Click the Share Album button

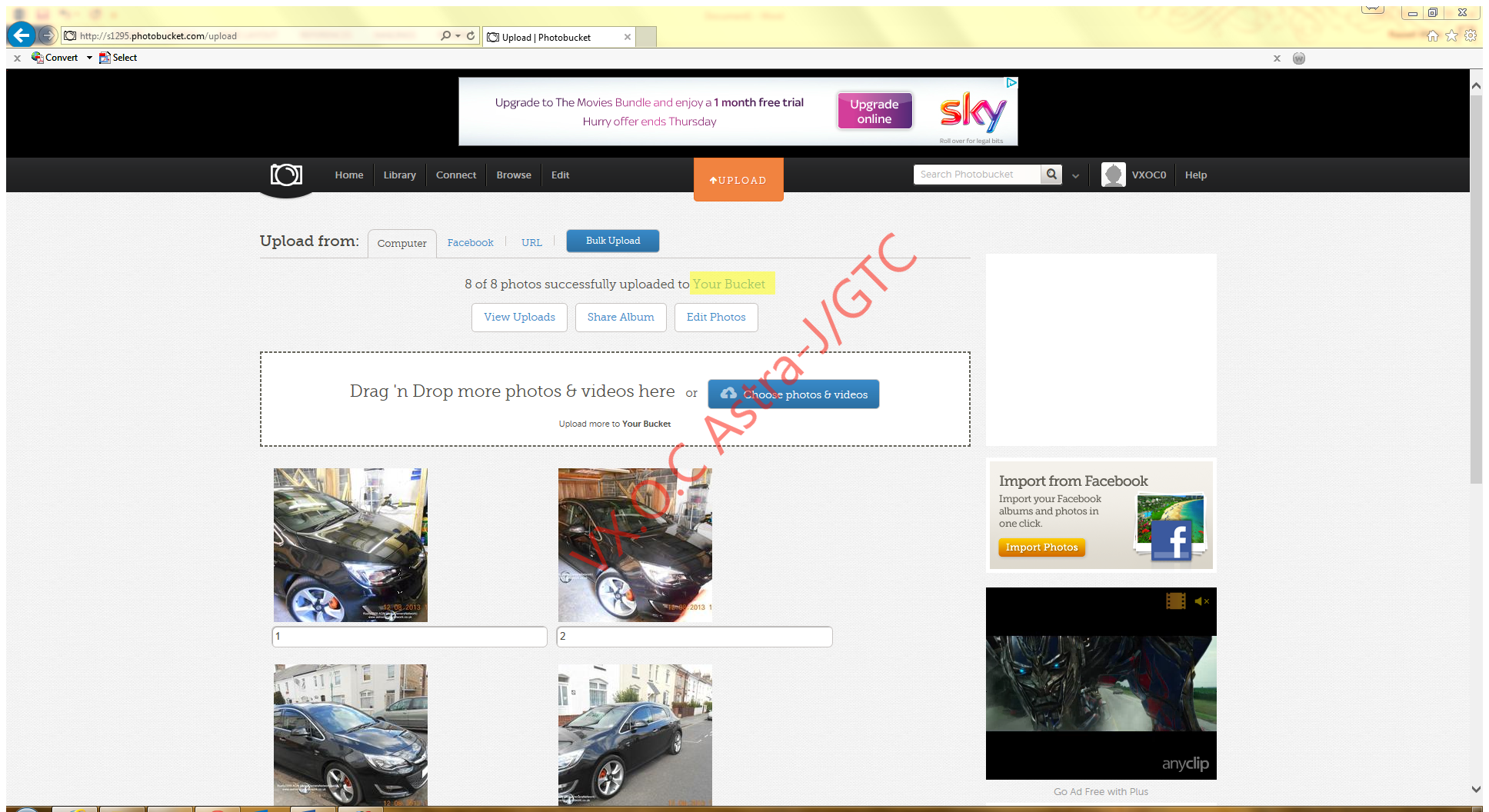pyautogui.click(x=620, y=317)
